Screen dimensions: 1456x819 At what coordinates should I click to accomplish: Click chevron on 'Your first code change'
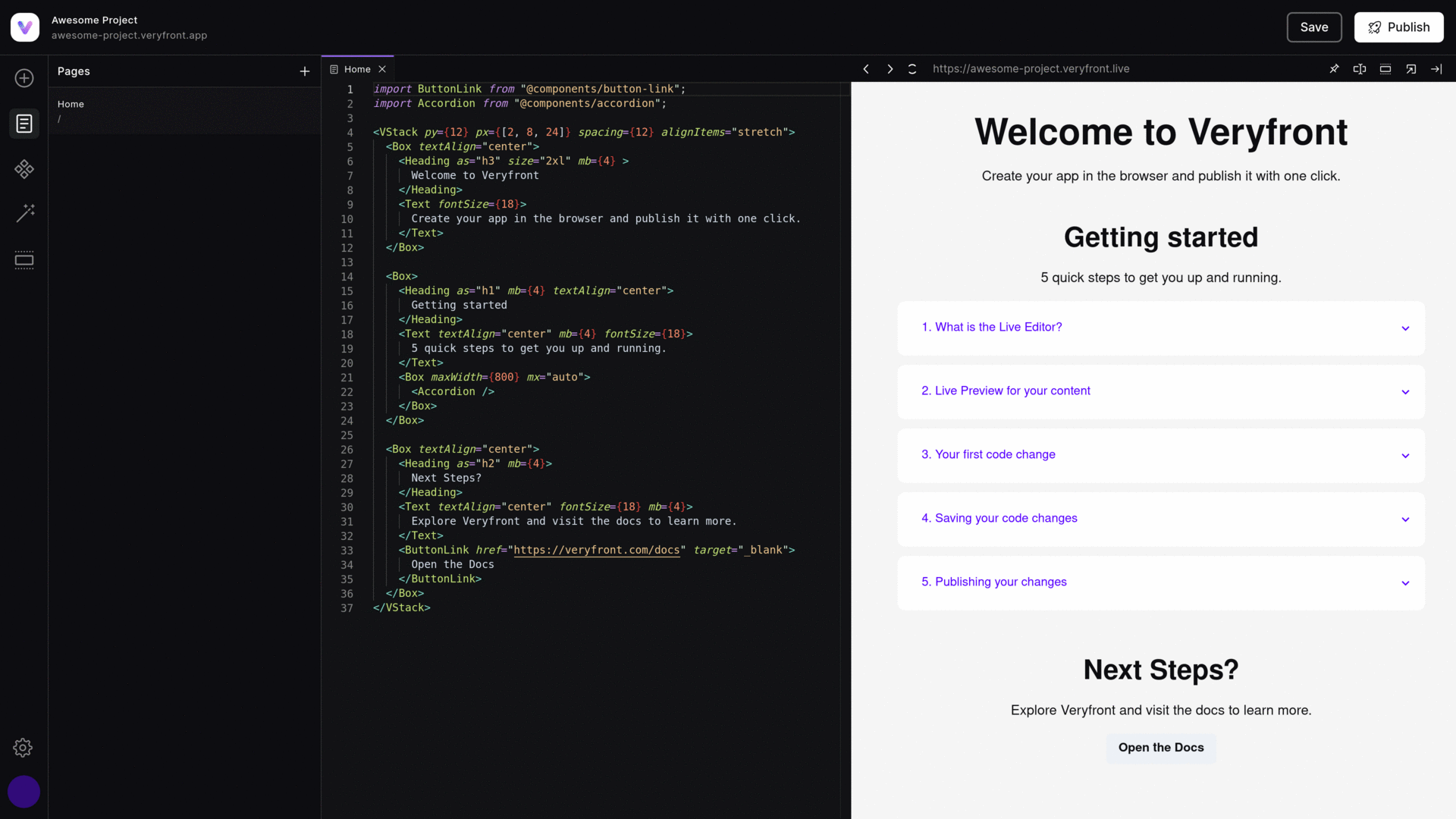1405,456
